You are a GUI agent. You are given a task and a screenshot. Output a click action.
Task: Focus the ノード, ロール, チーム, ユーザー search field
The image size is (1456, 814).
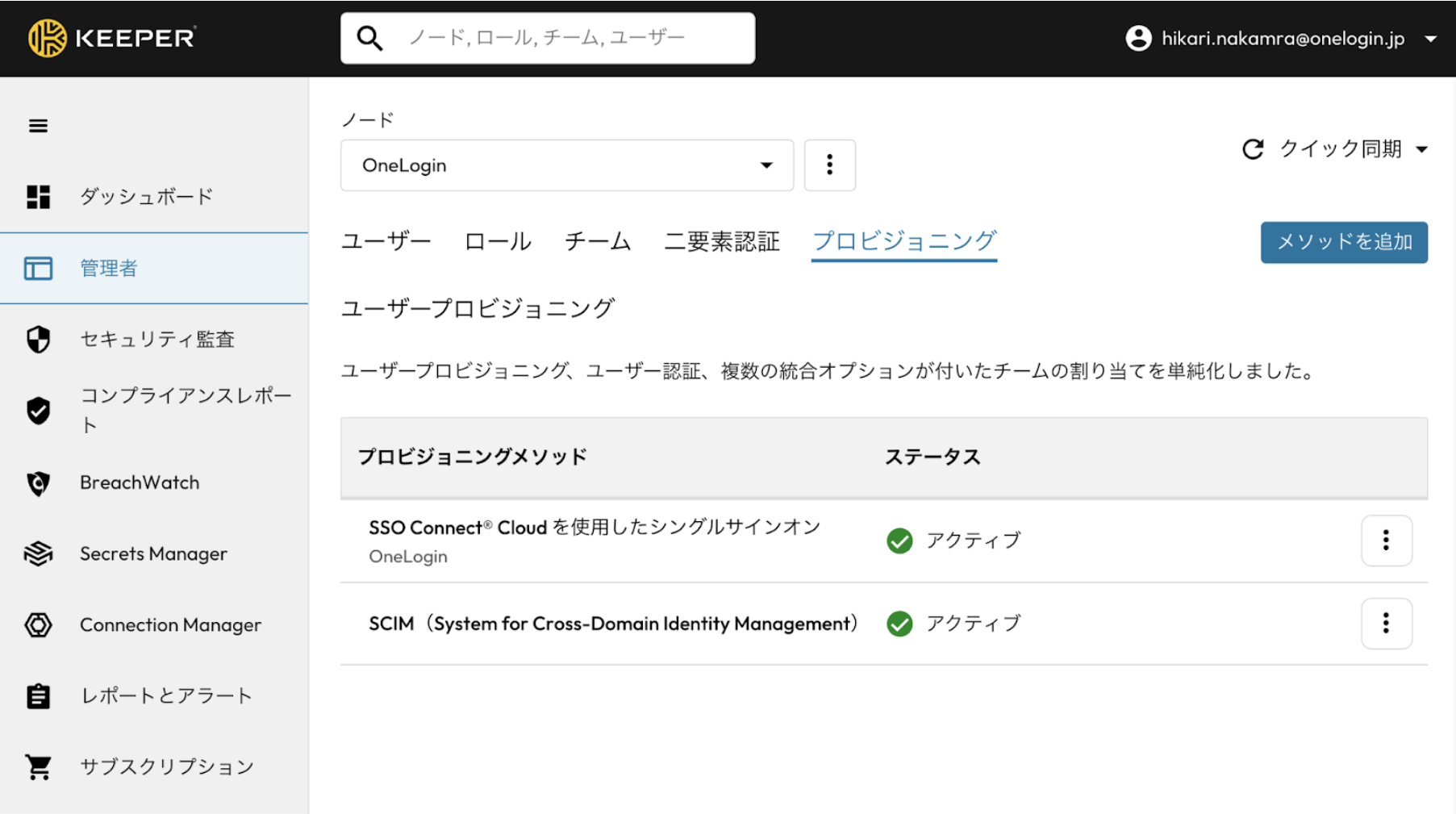point(548,38)
